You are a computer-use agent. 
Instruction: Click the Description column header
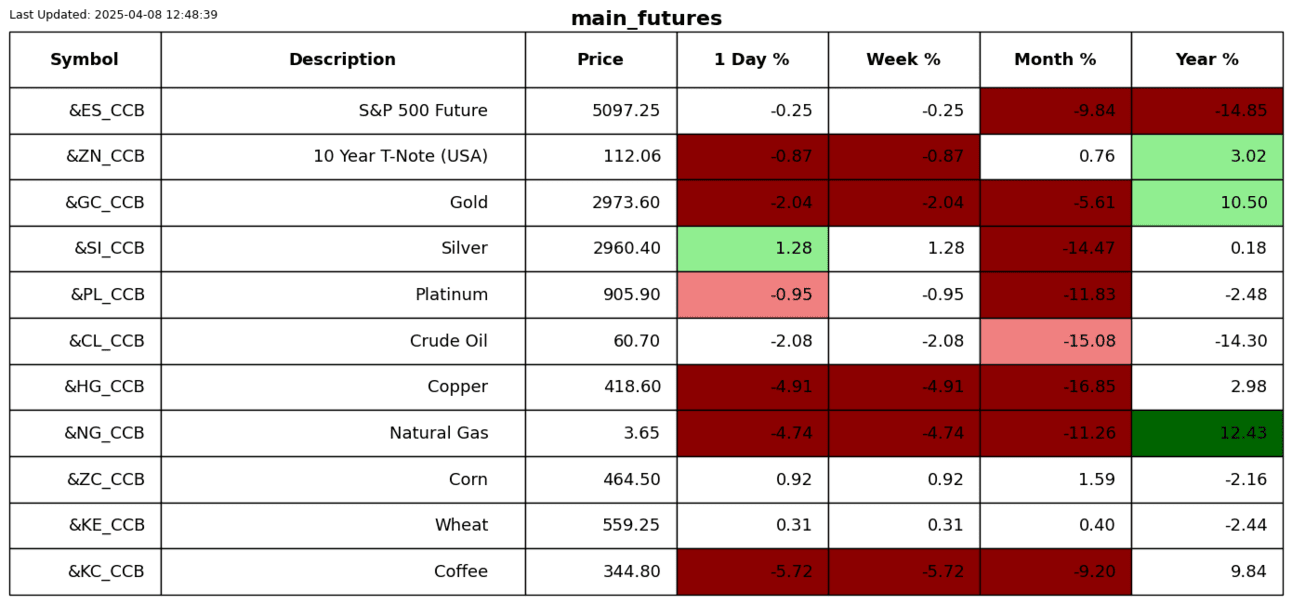(342, 60)
